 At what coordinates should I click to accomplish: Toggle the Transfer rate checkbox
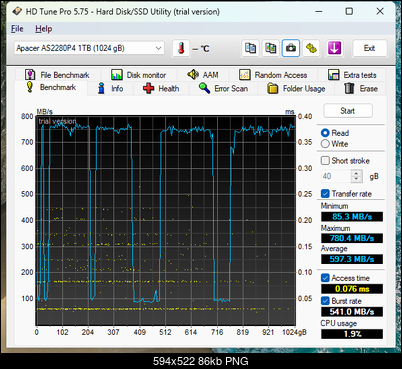coord(325,194)
